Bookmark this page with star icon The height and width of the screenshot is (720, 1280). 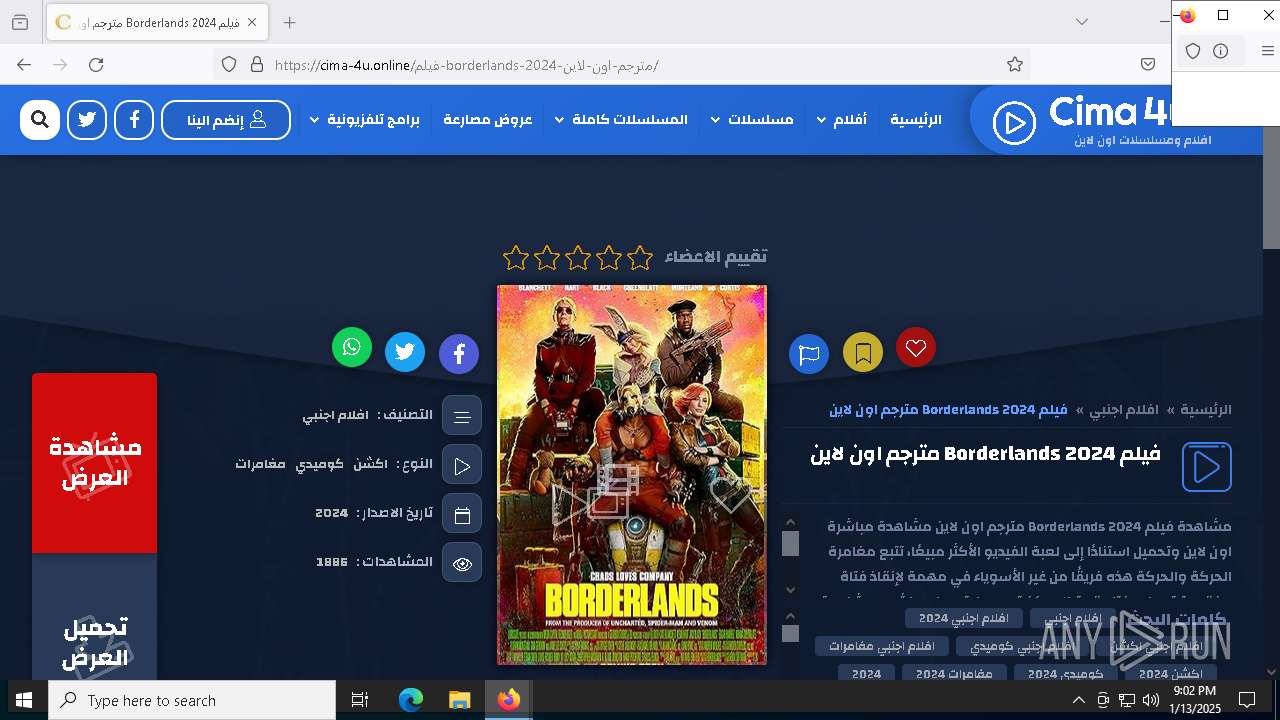[x=1015, y=65]
